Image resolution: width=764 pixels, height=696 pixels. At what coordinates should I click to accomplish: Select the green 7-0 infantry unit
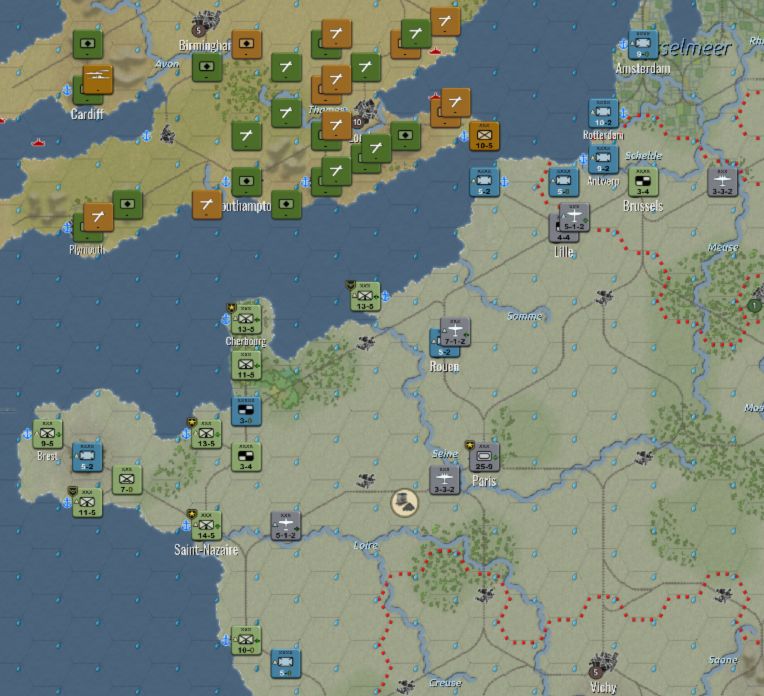[x=127, y=480]
